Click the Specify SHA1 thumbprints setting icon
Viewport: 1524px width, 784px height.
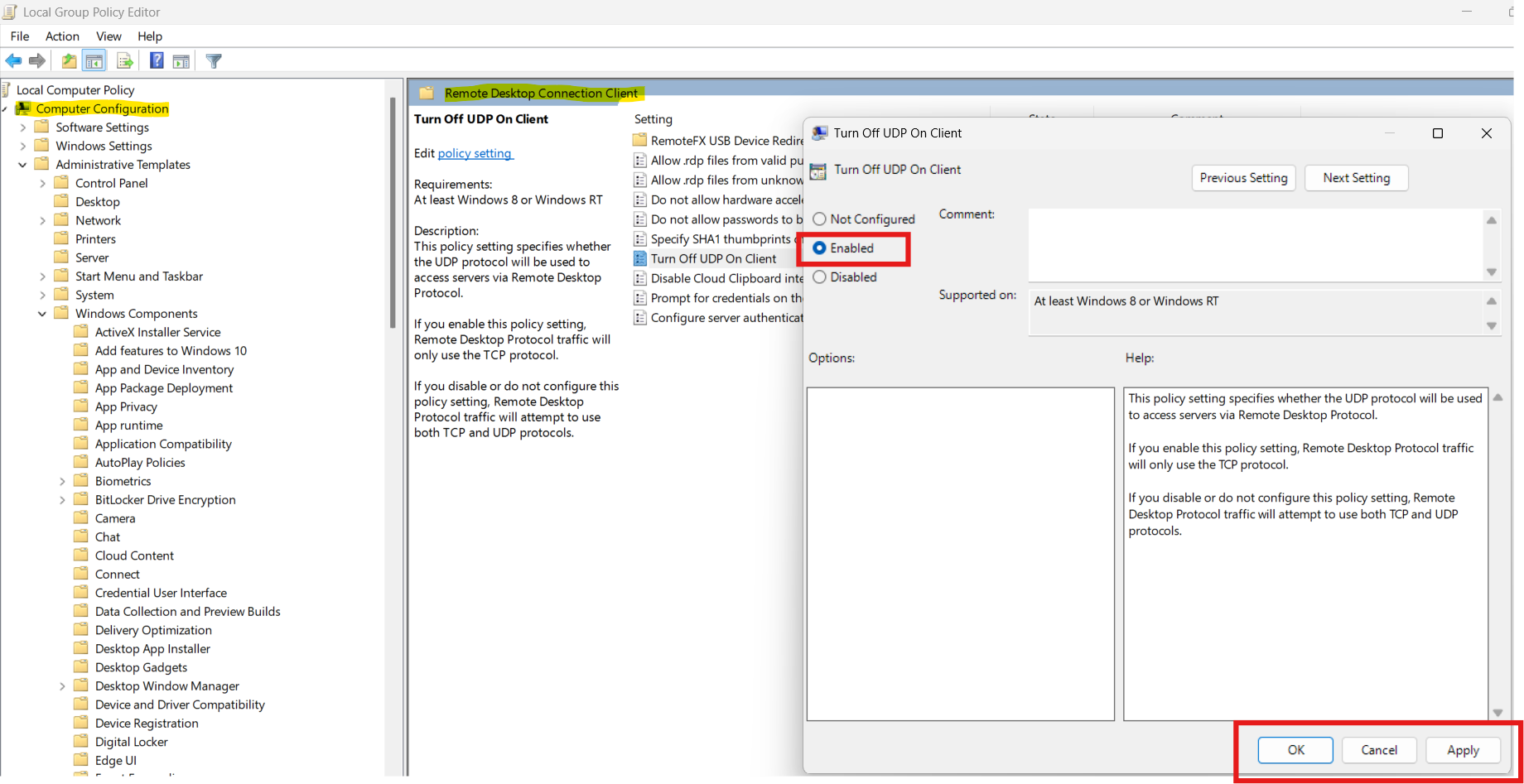coord(640,238)
